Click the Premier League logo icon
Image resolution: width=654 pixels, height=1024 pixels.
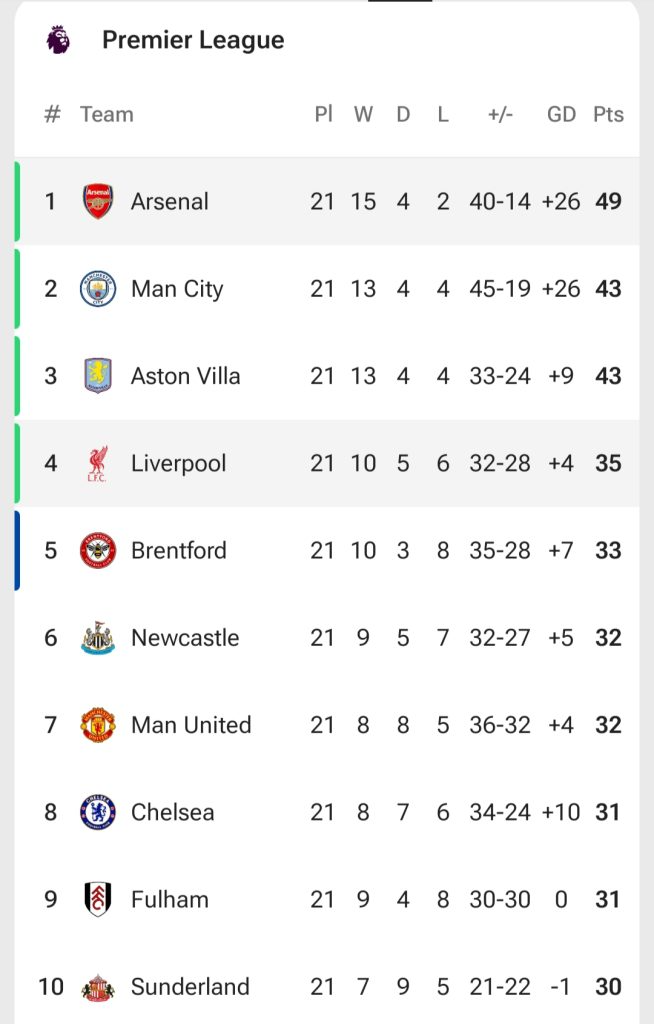(x=58, y=40)
